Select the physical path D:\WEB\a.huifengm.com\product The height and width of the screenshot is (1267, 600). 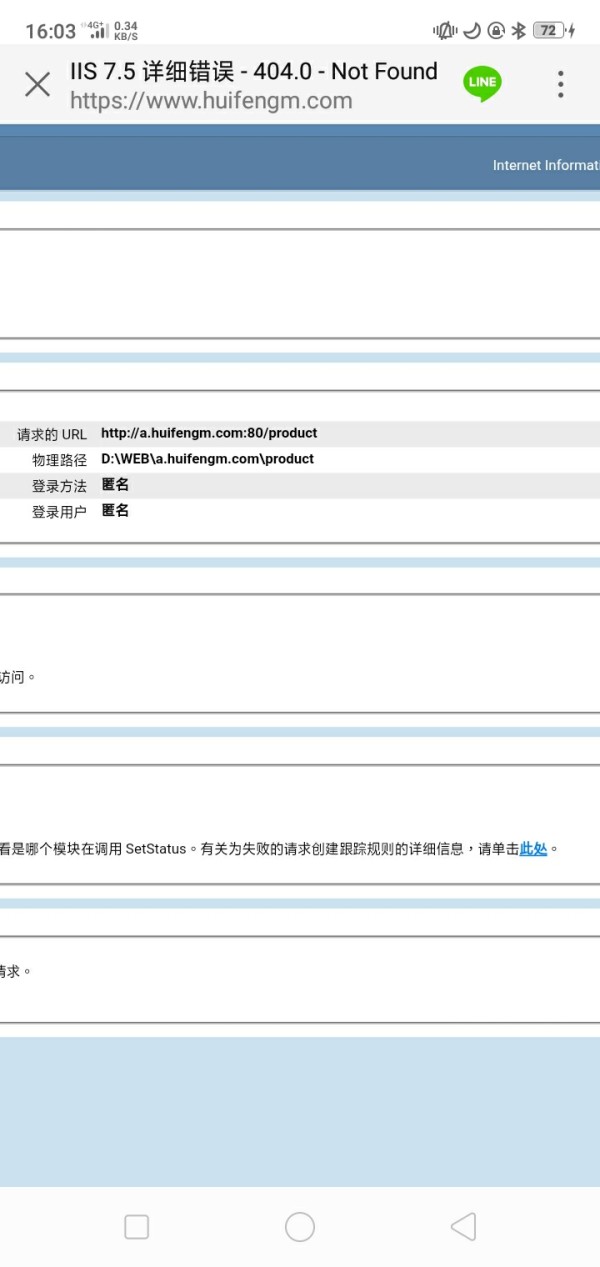(208, 459)
